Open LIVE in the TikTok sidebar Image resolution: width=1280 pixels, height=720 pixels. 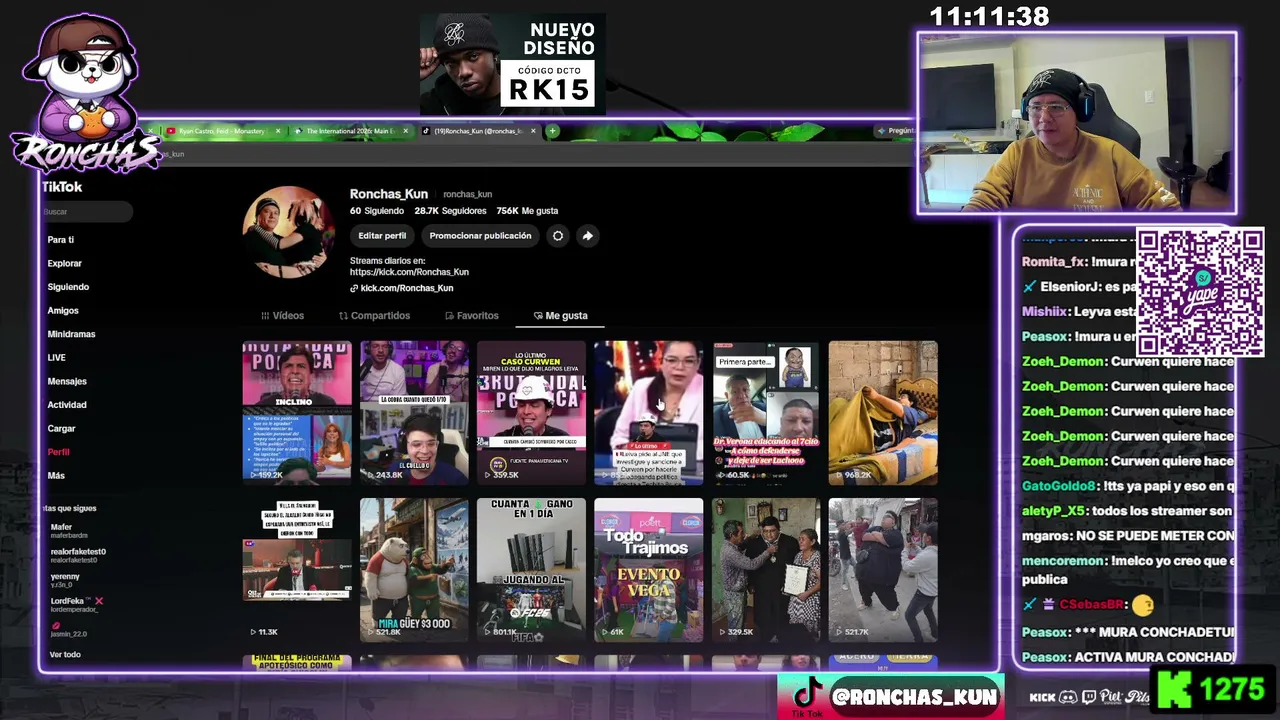[x=56, y=358]
